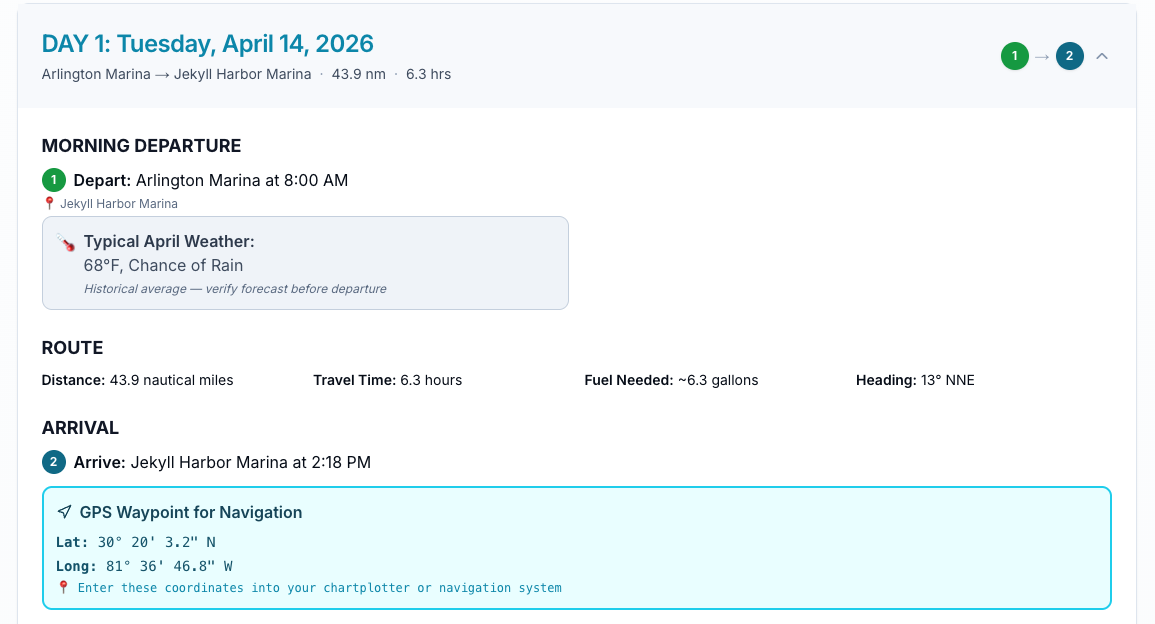This screenshot has width=1155, height=624.
Task: Collapse the Day 1 card with the chevron
Action: 1102,56
